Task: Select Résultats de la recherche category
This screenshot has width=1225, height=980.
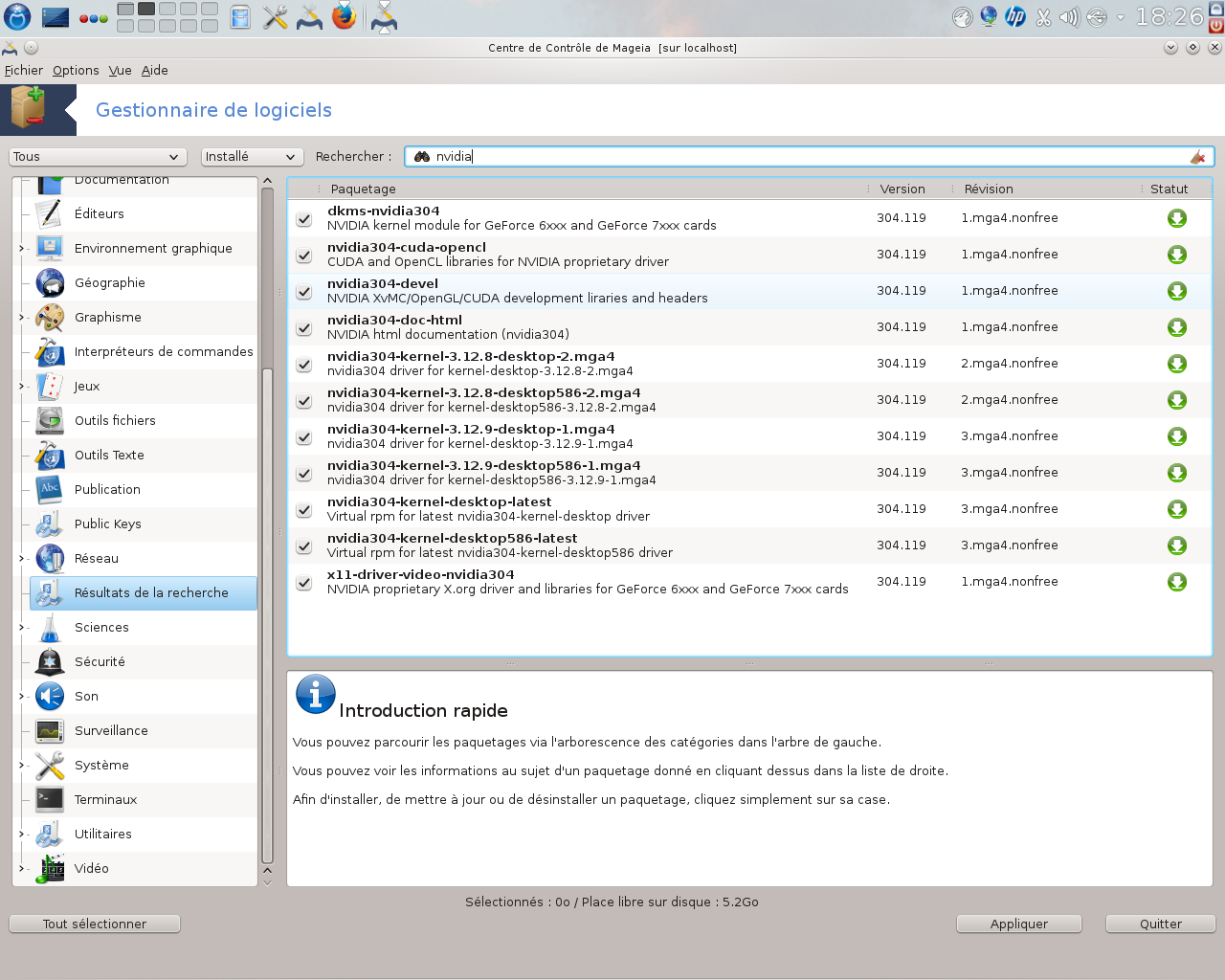Action: (x=144, y=592)
